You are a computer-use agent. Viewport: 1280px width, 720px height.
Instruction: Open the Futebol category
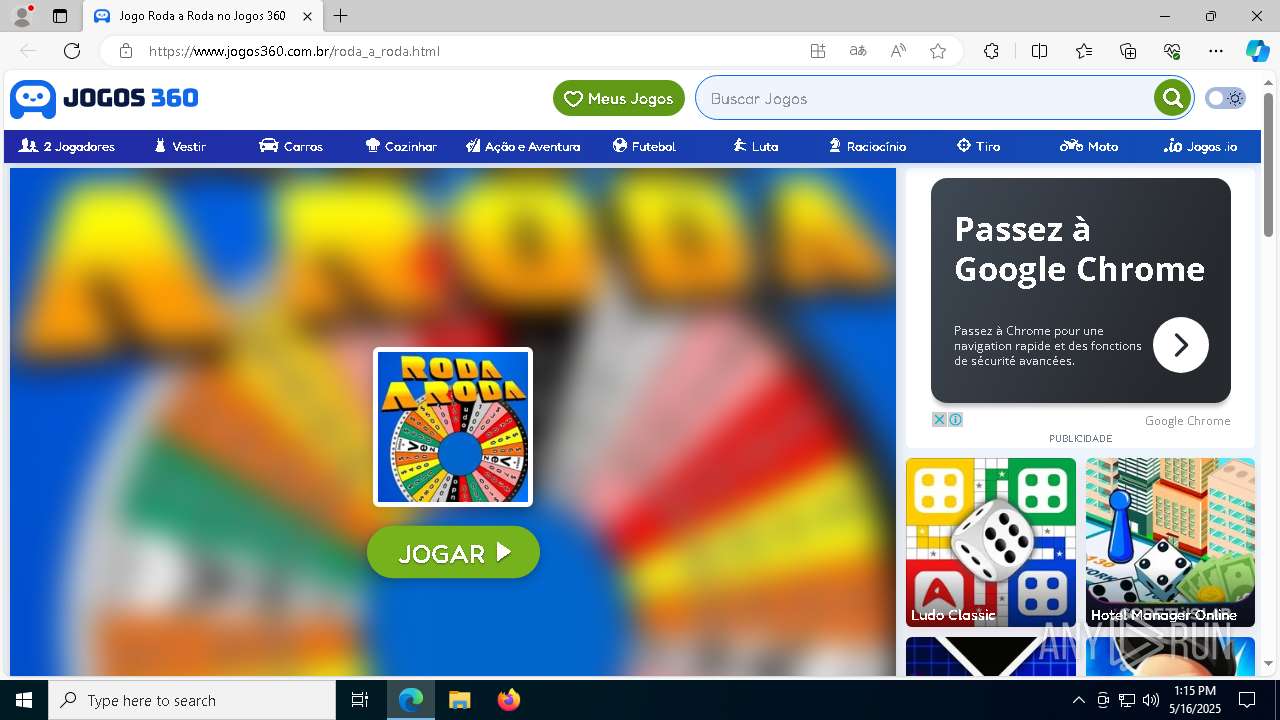pyautogui.click(x=644, y=146)
